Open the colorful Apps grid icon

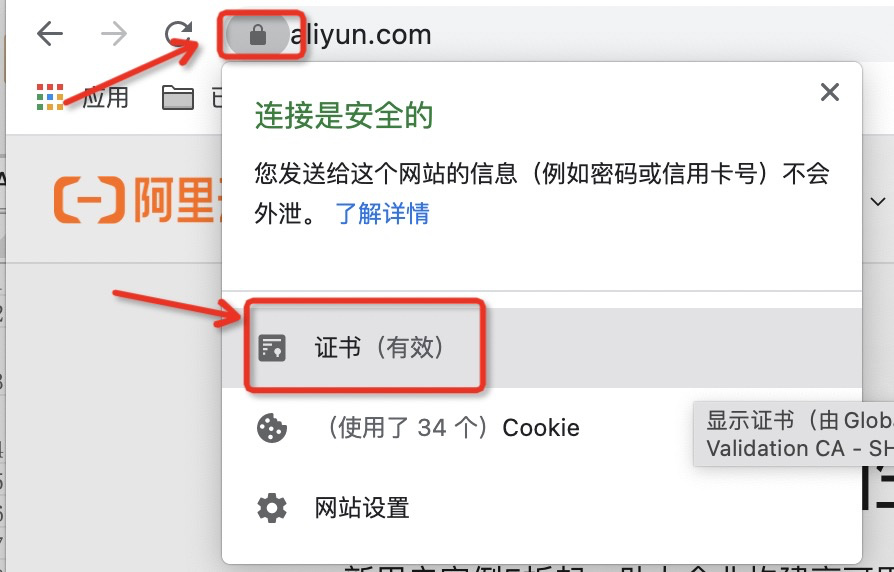[x=50, y=97]
